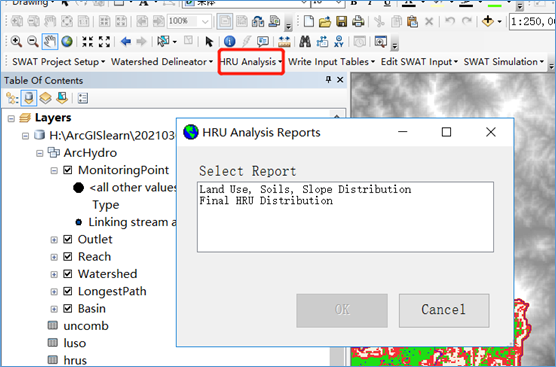
Task: Pick the Select Elements black arrow tool
Action: (x=209, y=42)
